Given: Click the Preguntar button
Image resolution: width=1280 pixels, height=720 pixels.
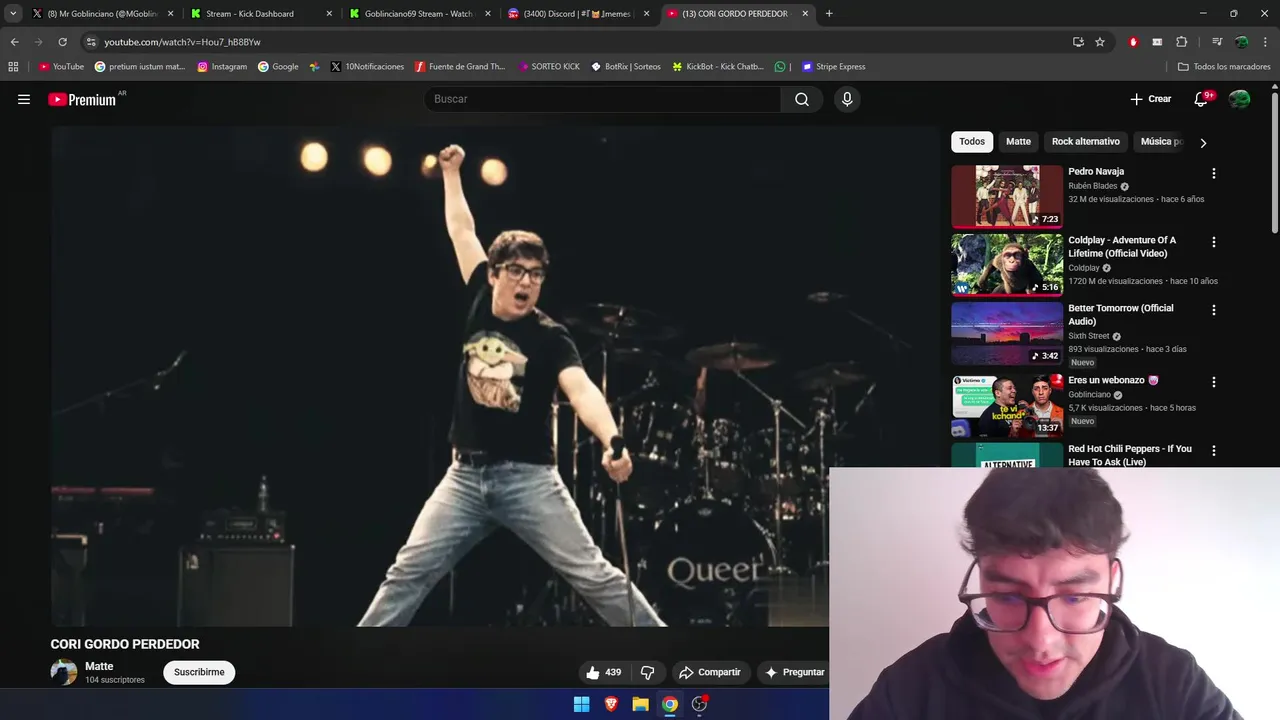Looking at the screenshot, I should click(794, 672).
